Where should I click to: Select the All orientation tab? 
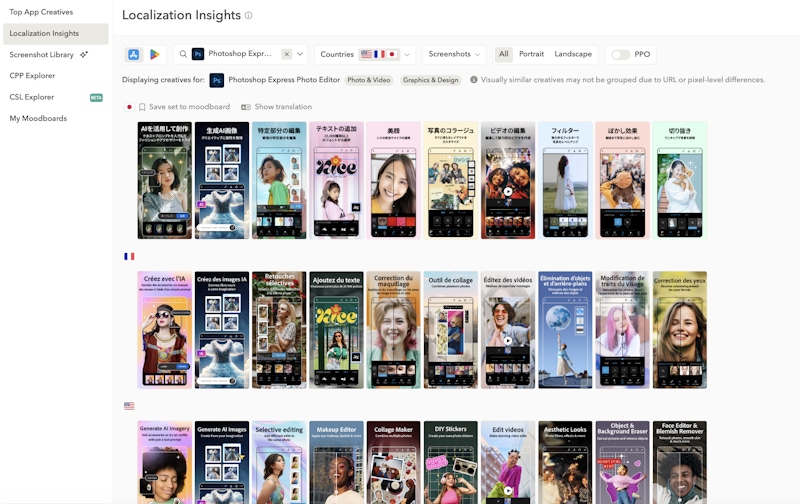tap(504, 54)
